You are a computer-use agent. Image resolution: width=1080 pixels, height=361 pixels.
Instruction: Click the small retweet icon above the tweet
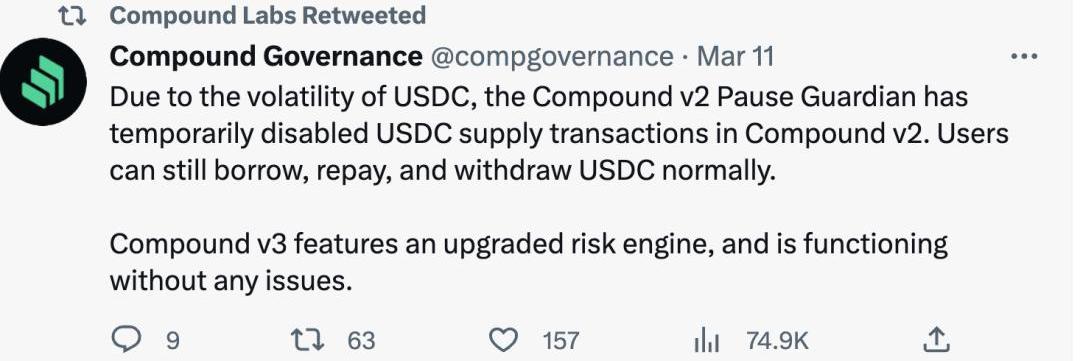point(71,15)
